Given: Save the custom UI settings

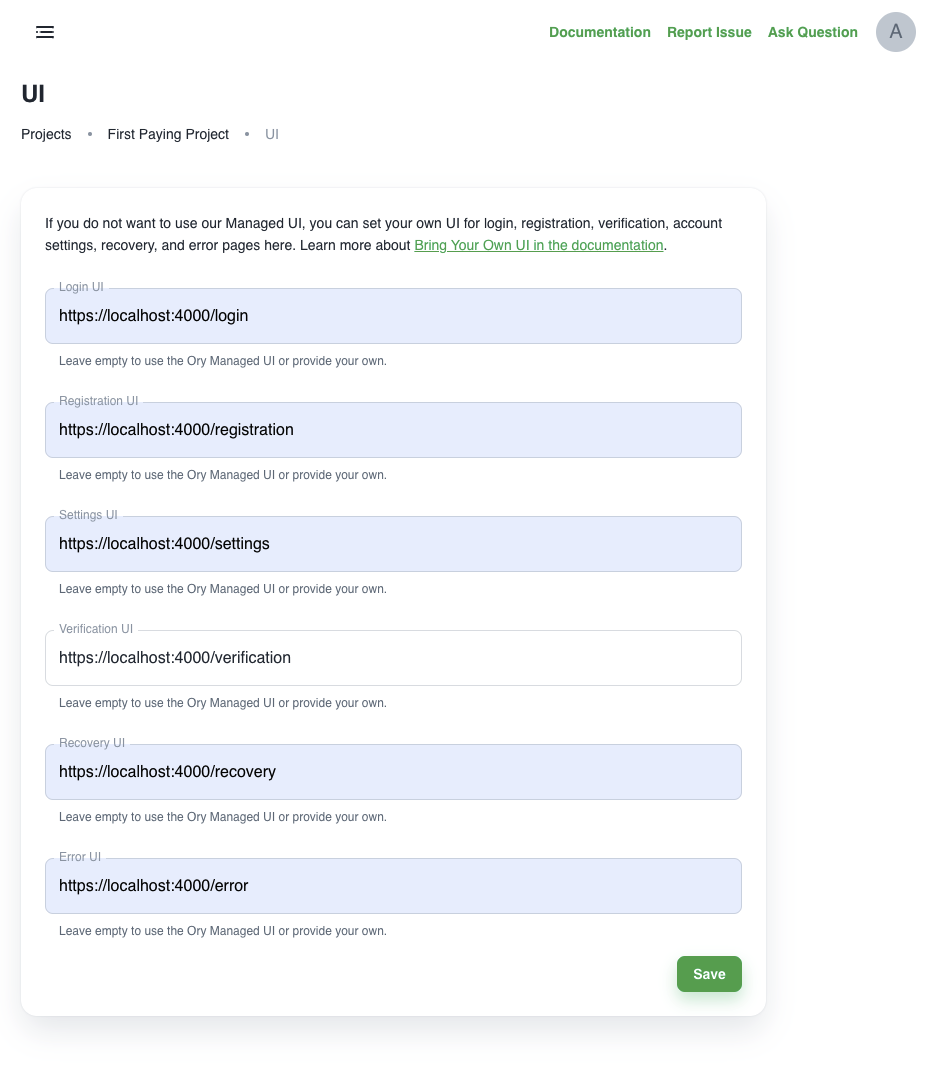Looking at the screenshot, I should point(709,974).
